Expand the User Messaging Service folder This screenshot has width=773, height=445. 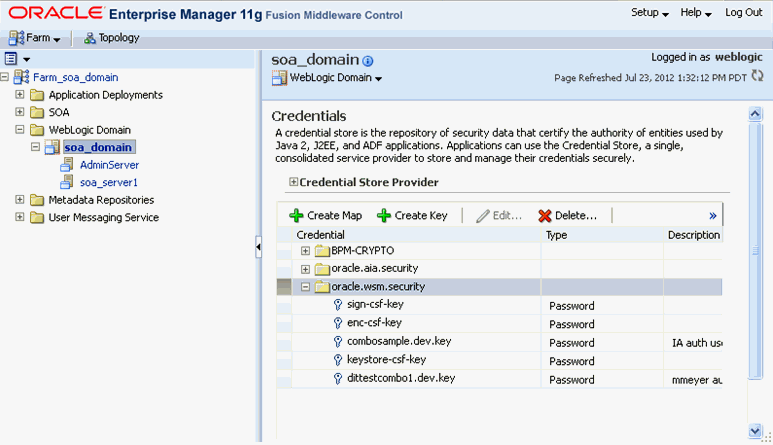(x=20, y=217)
